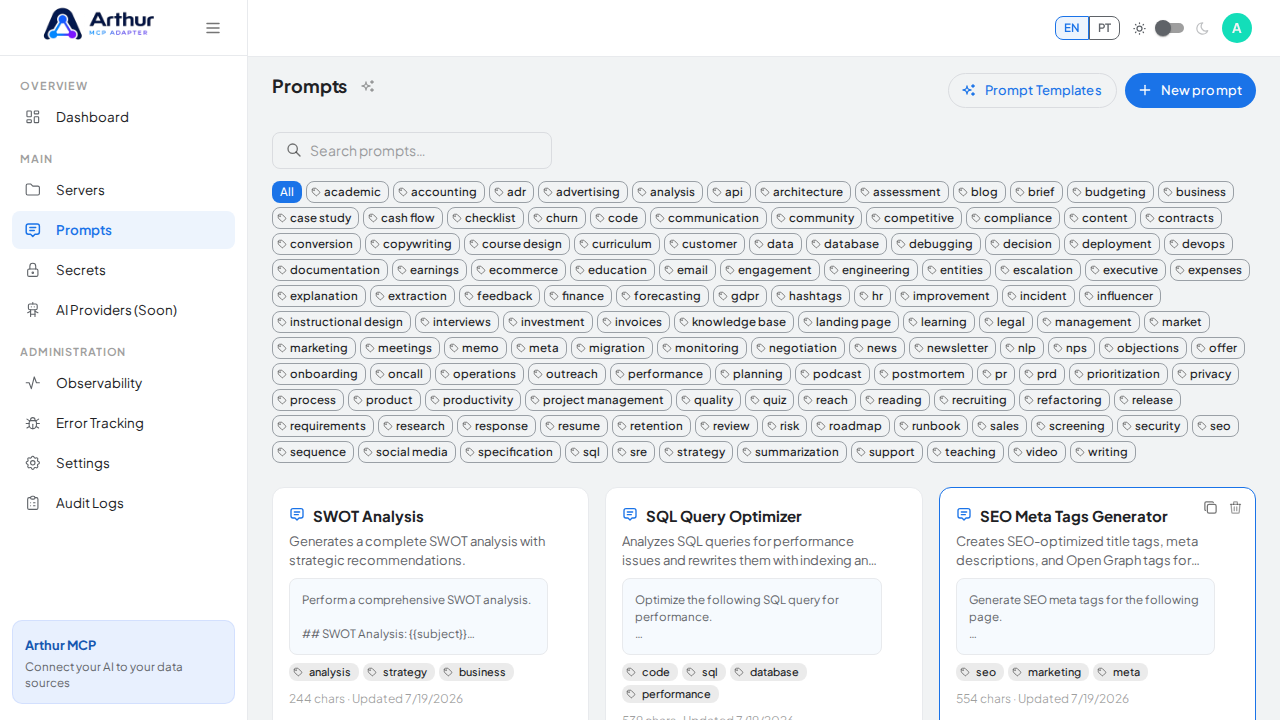This screenshot has width=1280, height=720.
Task: Filter by the project management tag
Action: pos(598,400)
